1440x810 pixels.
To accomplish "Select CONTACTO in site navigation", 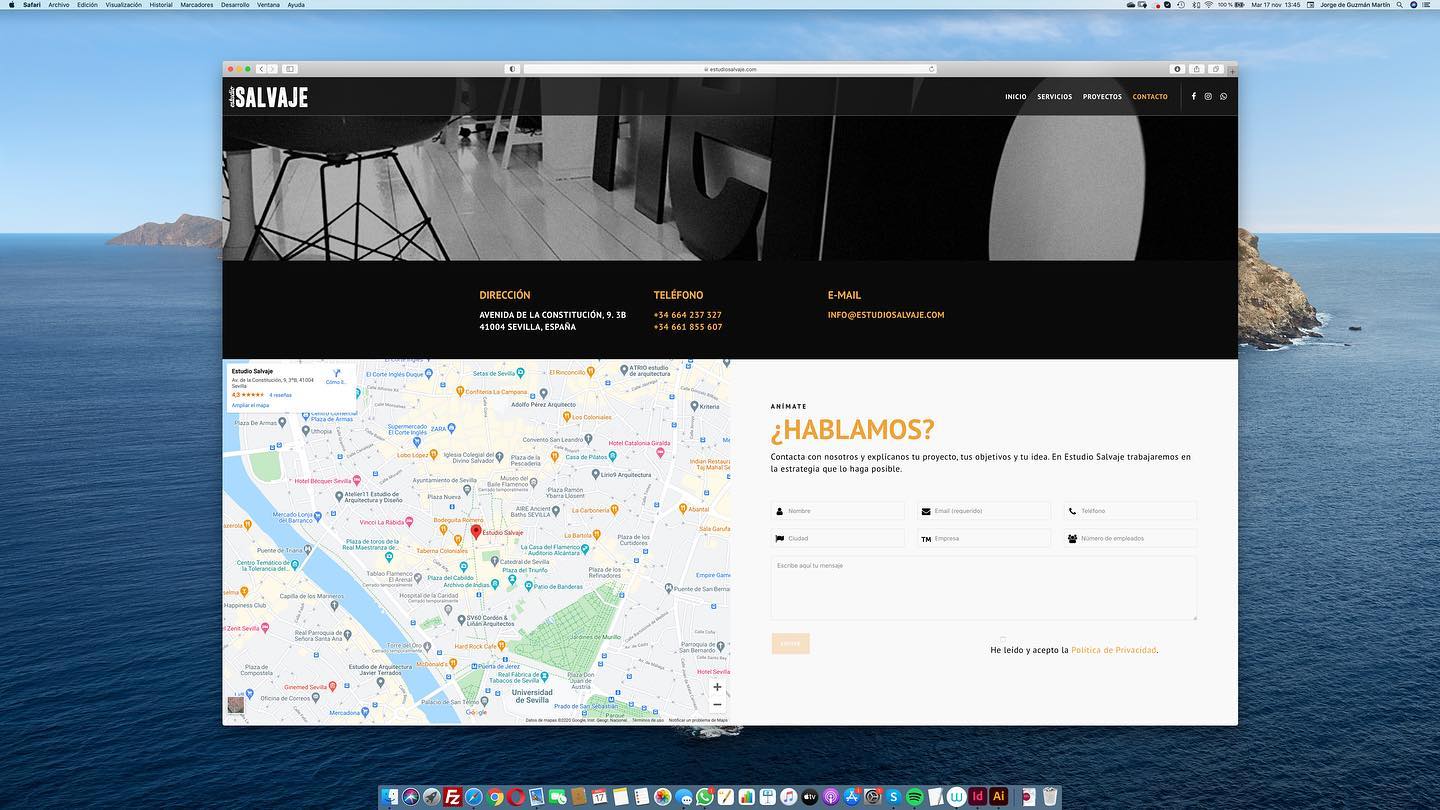I will tap(1150, 97).
